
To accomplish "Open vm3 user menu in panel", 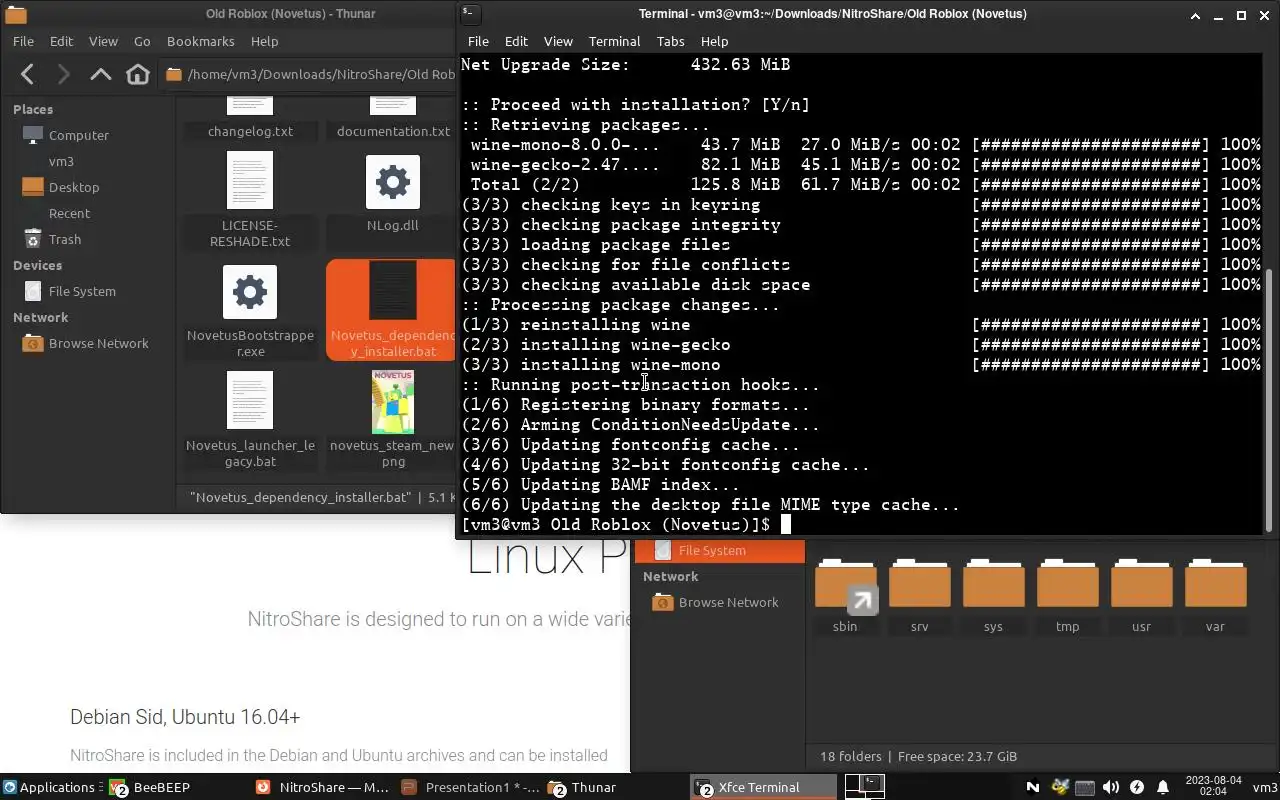I will click(1264, 787).
